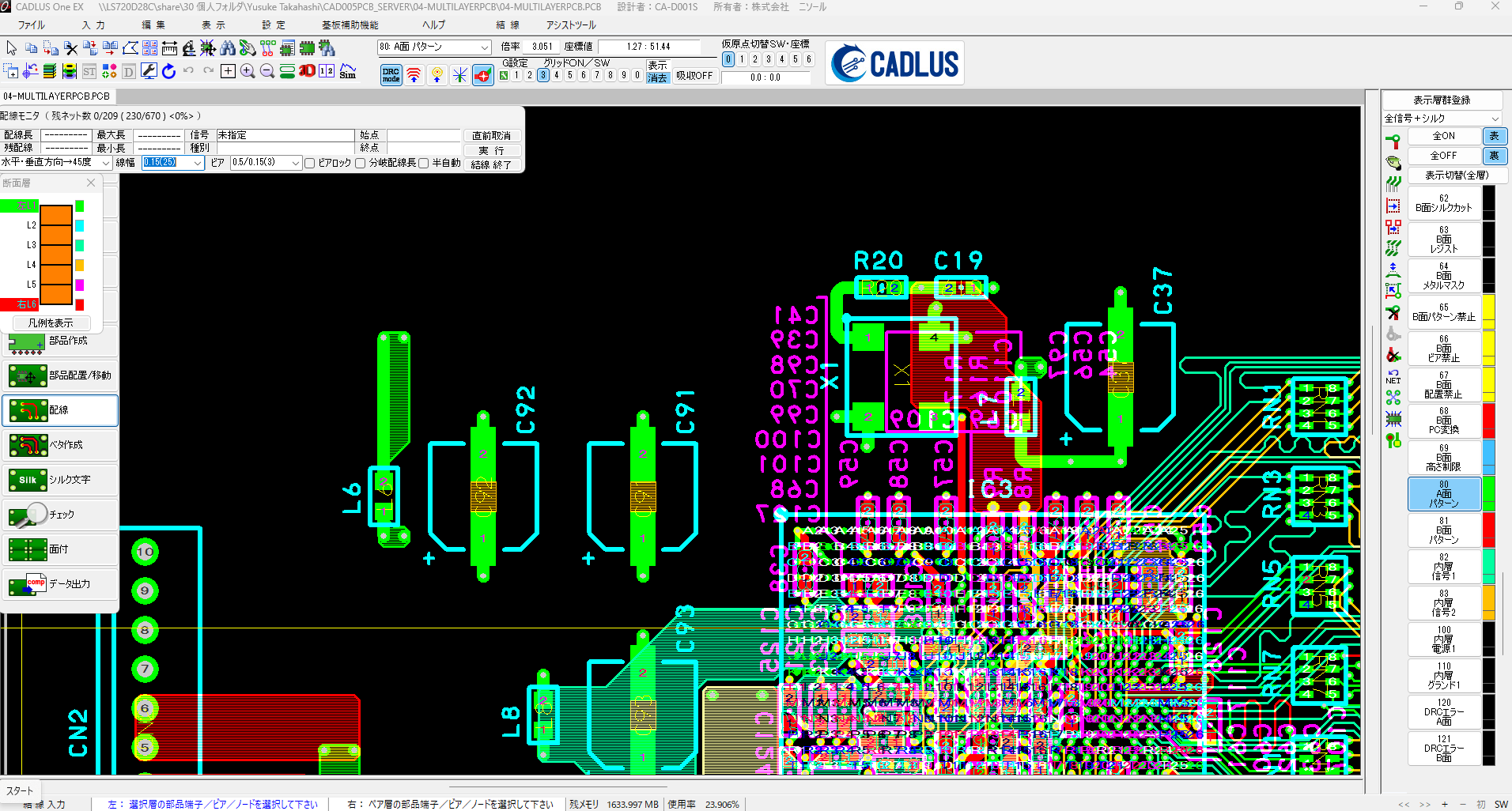Expand the ビア size dropdown 0.5/0.15(3)
1512x811 pixels.
[x=294, y=162]
